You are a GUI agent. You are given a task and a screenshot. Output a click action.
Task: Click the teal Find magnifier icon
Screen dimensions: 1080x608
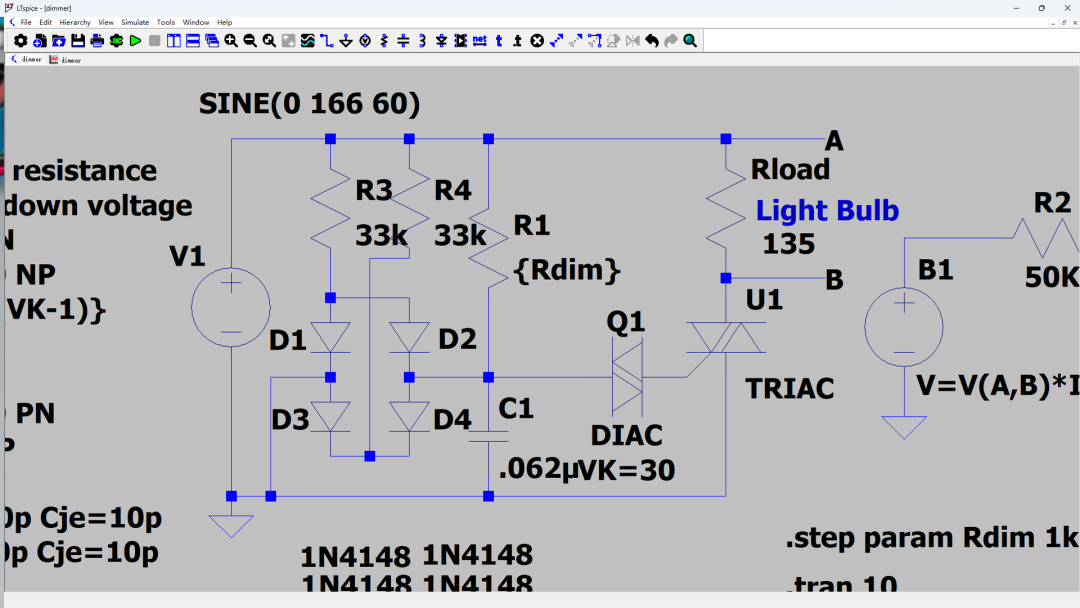point(690,41)
